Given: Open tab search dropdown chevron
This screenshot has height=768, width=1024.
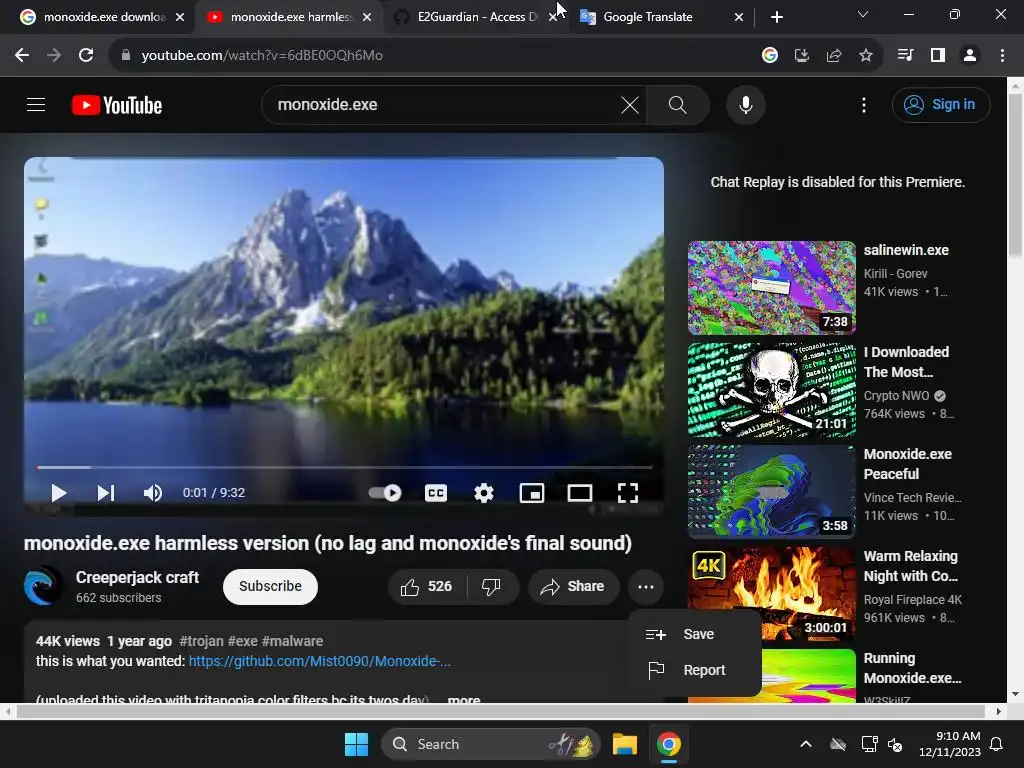Looking at the screenshot, I should tap(863, 14).
